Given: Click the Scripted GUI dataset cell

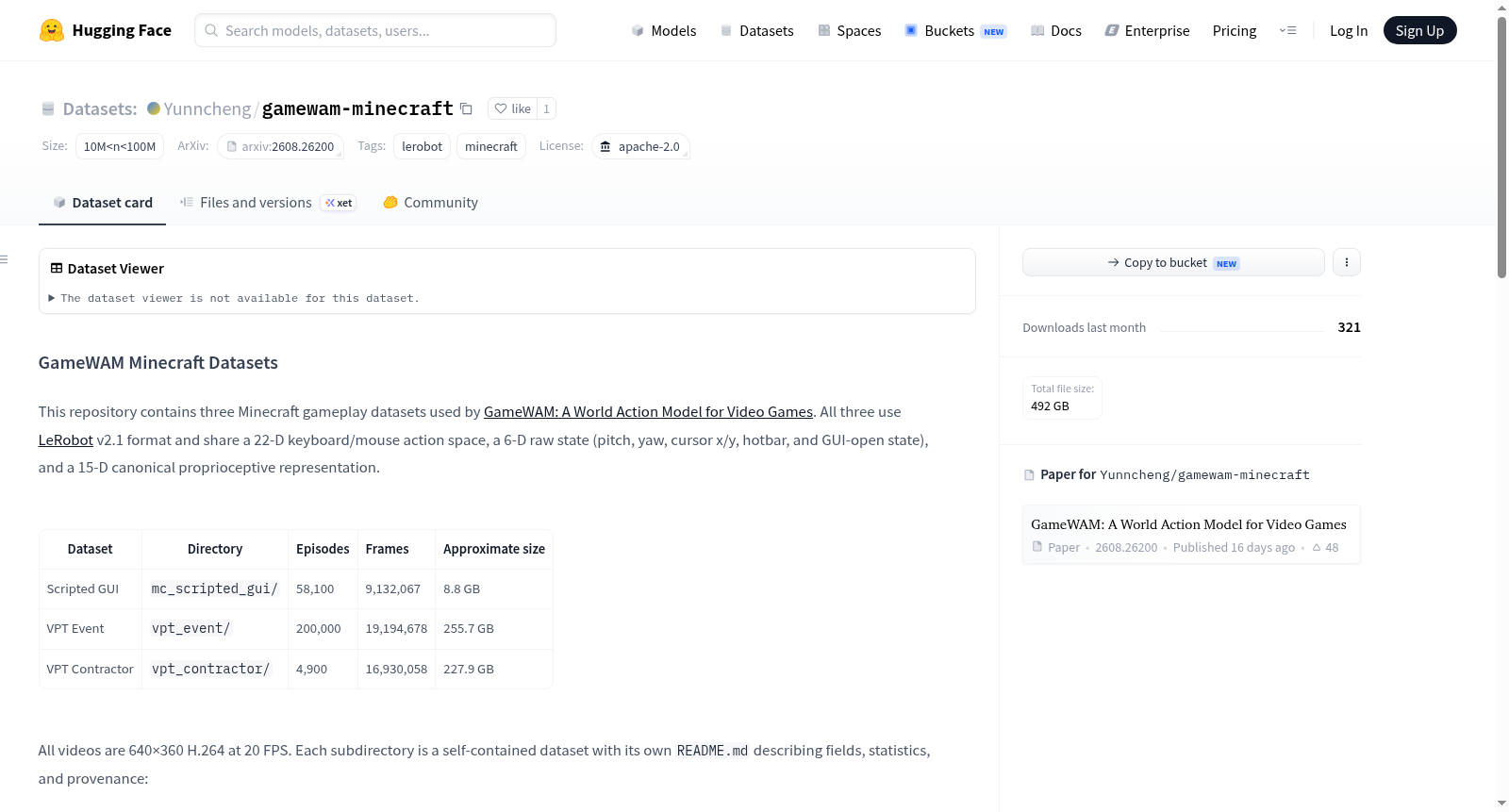Looking at the screenshot, I should pyautogui.click(x=91, y=588).
